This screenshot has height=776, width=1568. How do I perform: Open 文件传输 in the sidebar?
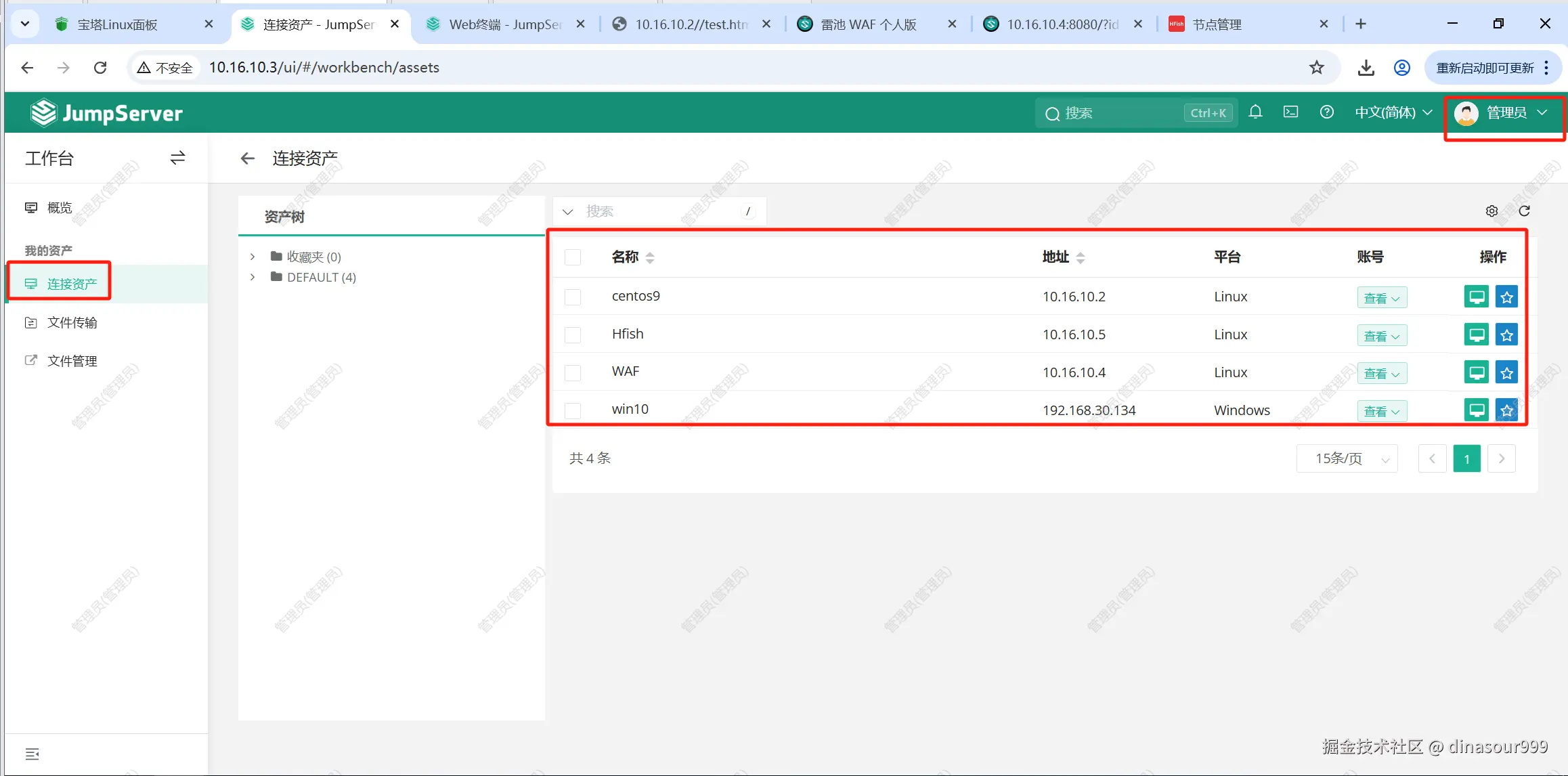tap(72, 323)
